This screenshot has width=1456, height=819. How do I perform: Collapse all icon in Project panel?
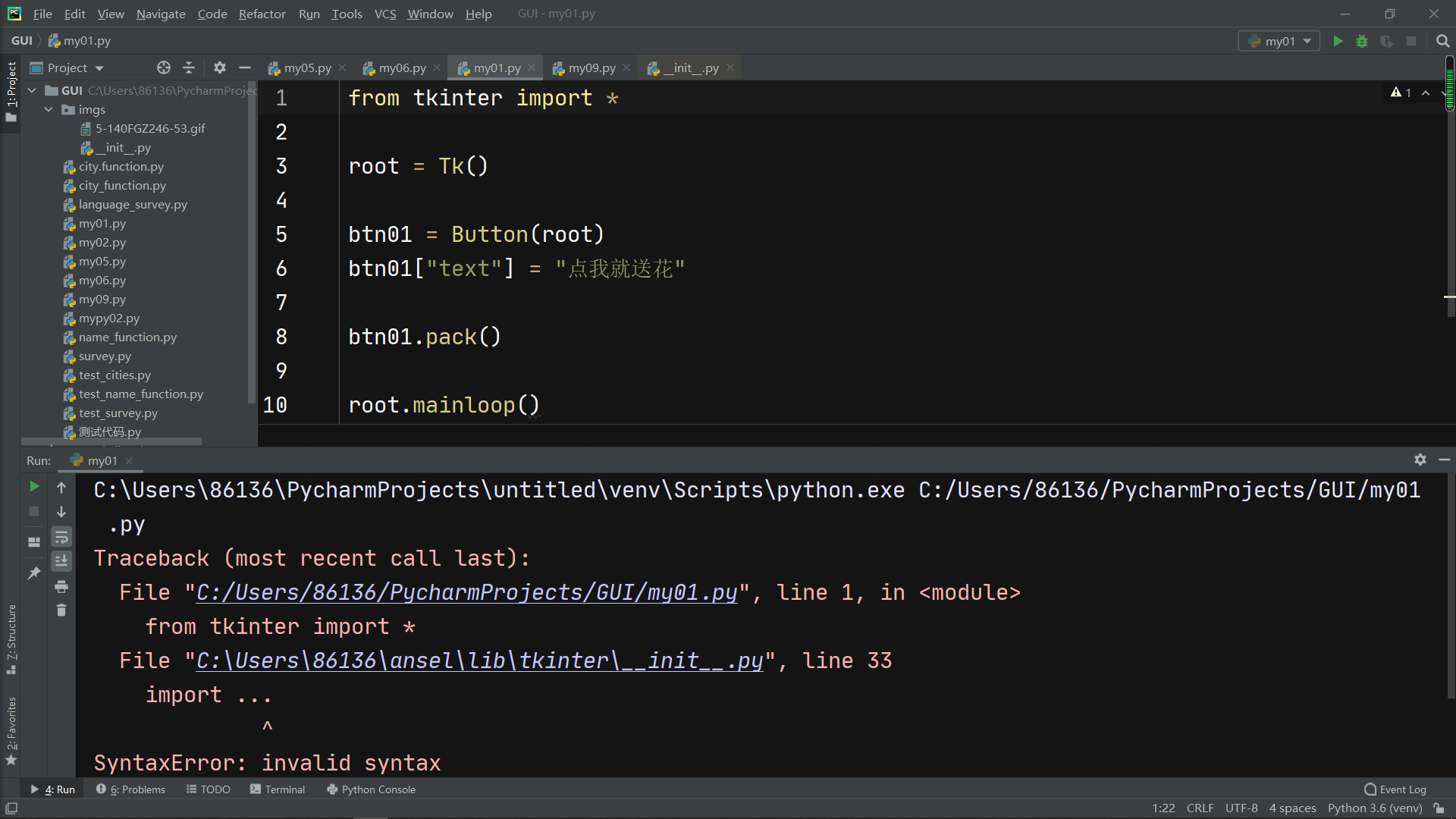pos(189,67)
